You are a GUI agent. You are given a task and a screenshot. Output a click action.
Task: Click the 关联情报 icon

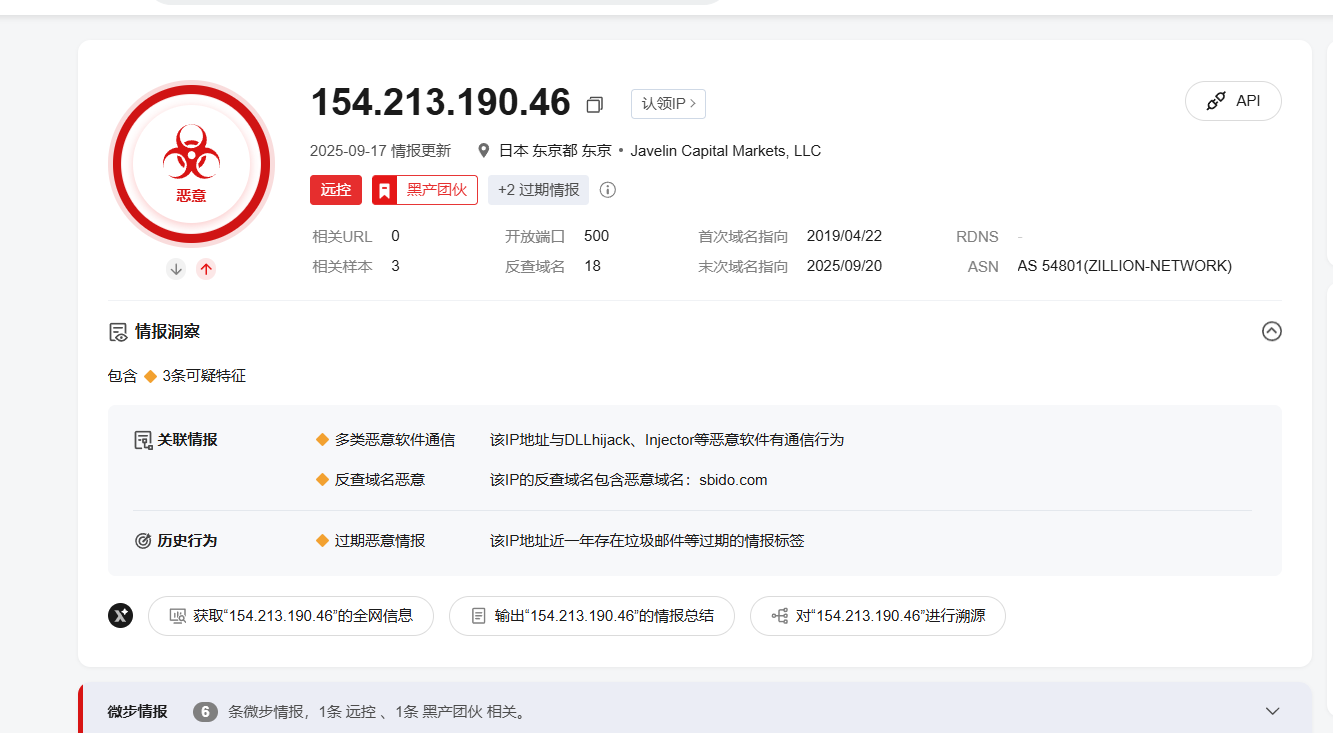coord(143,440)
